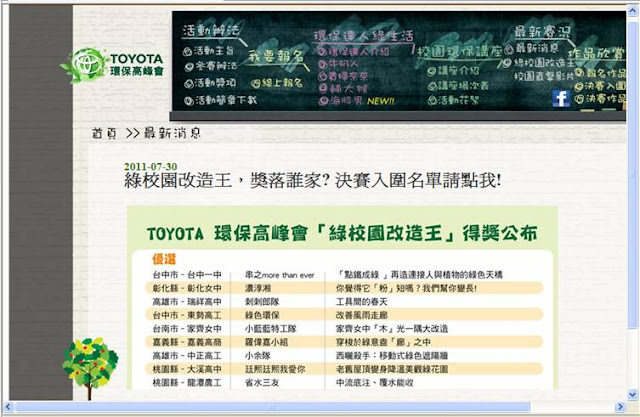Select the row 桃園縣 - 大溪高中

tap(344, 369)
